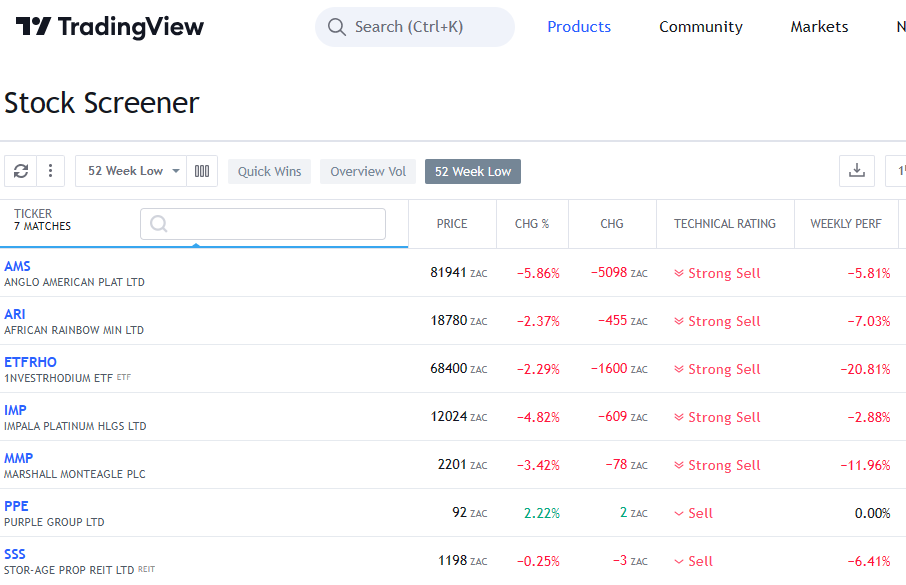Screen dimensions: 906x585
Task: Open the IMP ticker link
Action: [16, 410]
